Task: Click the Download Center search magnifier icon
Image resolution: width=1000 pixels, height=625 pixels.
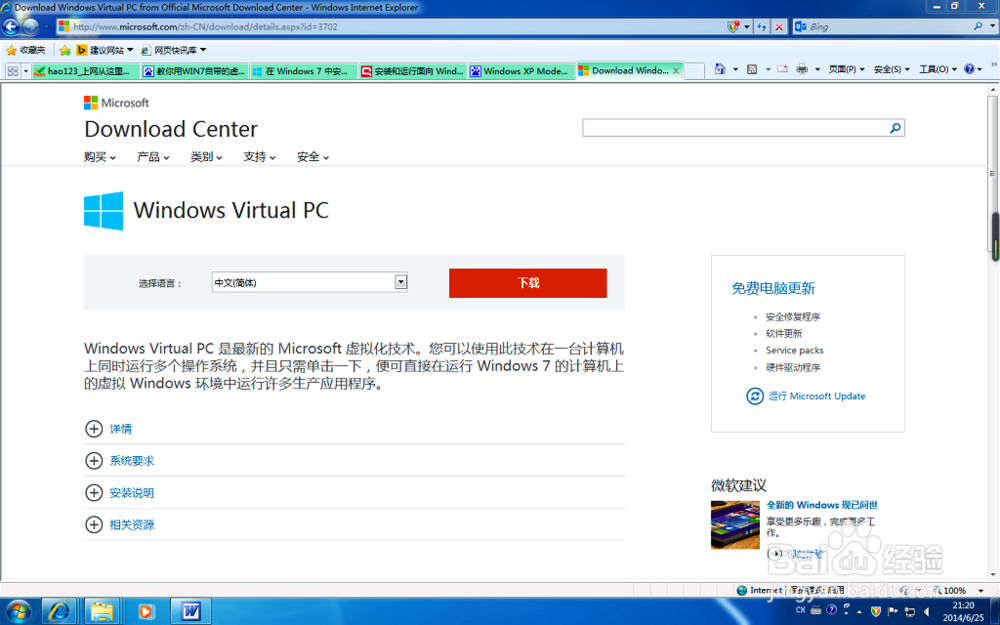Action: [x=895, y=128]
